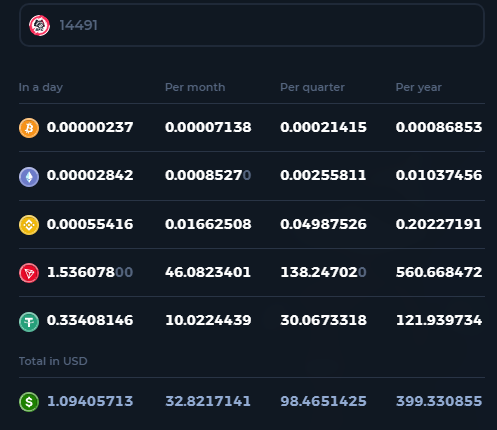Click USD daily total 1.09405713

(90, 401)
